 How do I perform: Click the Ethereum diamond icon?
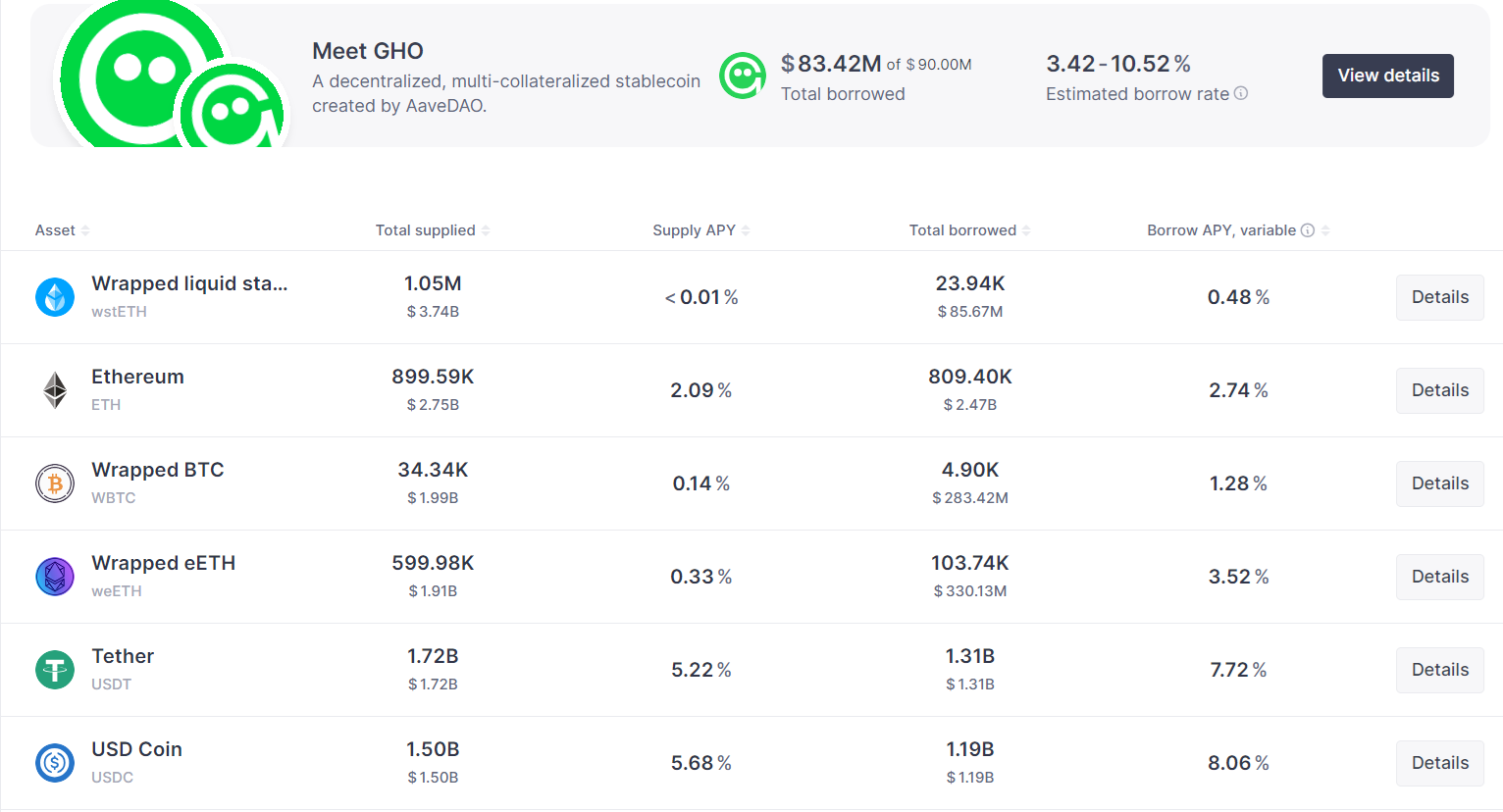(55, 390)
